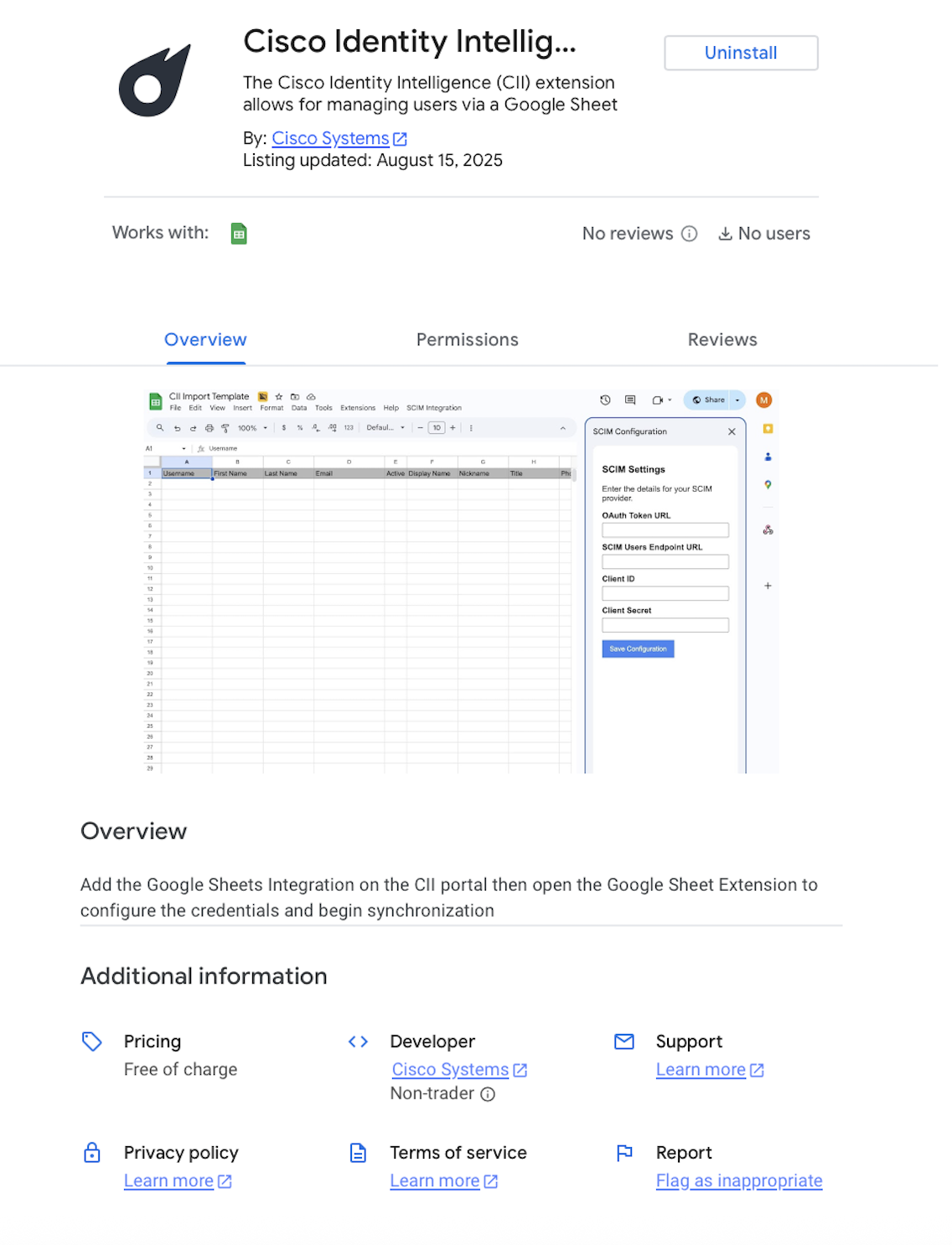The image size is (952, 1245).
Task: Click the Pricing tag icon
Action: coord(92,1041)
